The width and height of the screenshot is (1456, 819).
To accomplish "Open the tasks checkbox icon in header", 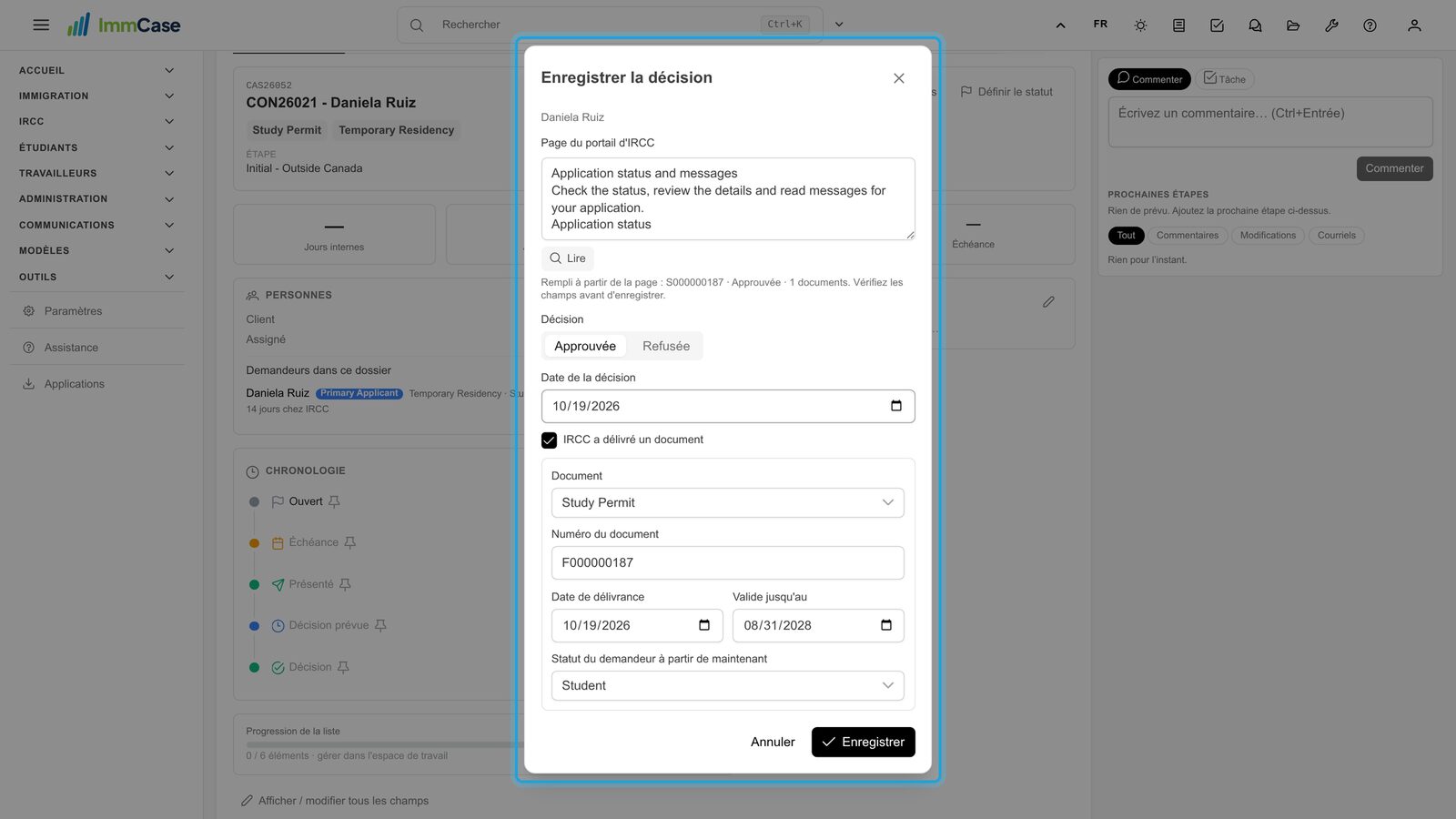I will tap(1217, 25).
